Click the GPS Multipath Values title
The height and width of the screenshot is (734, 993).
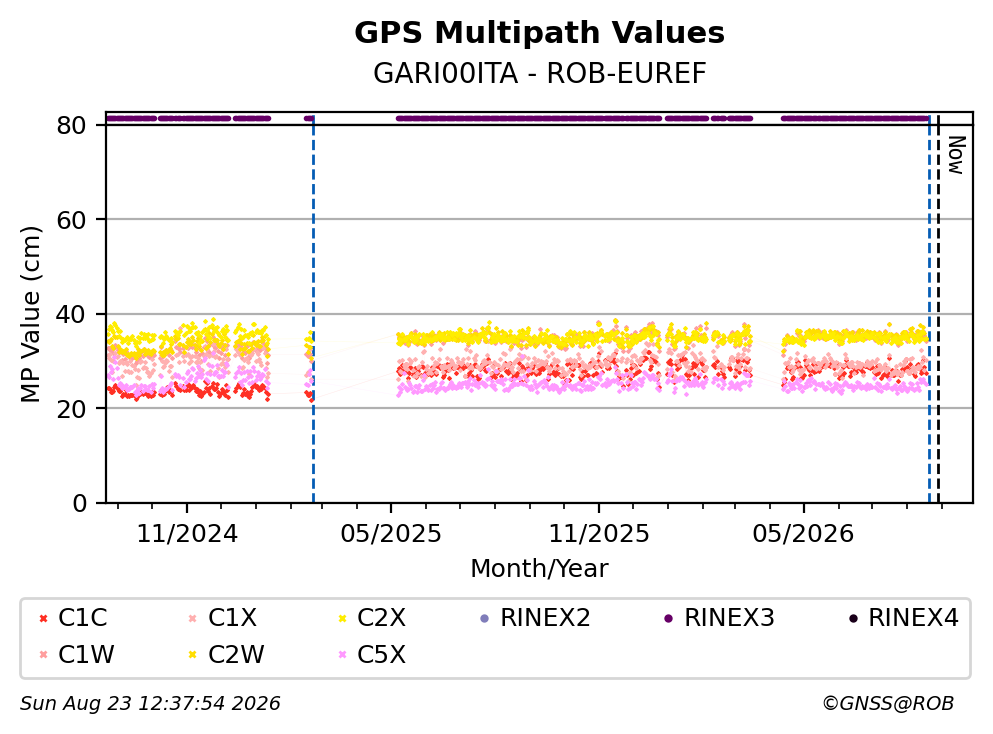539,32
